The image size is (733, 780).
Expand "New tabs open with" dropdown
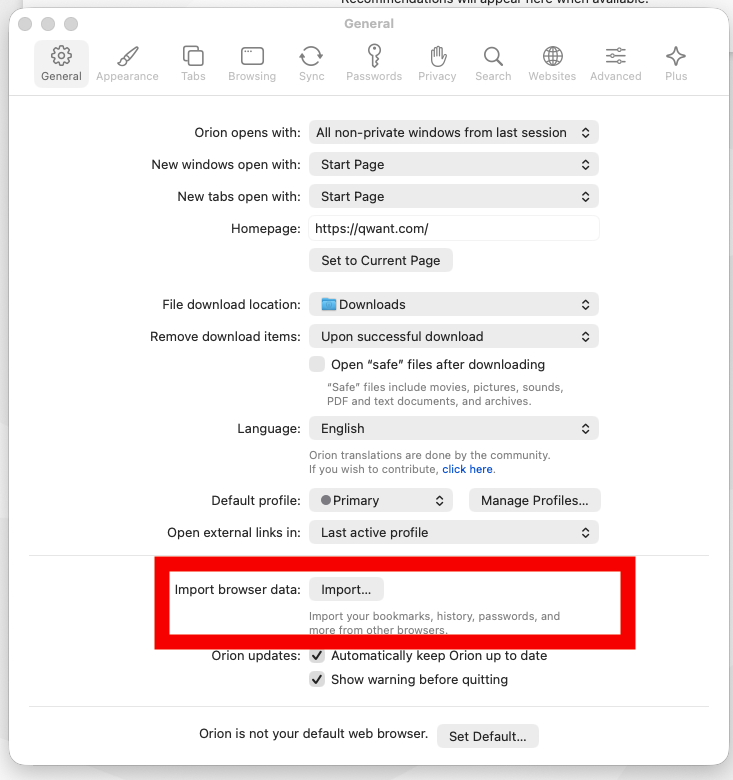pos(454,196)
